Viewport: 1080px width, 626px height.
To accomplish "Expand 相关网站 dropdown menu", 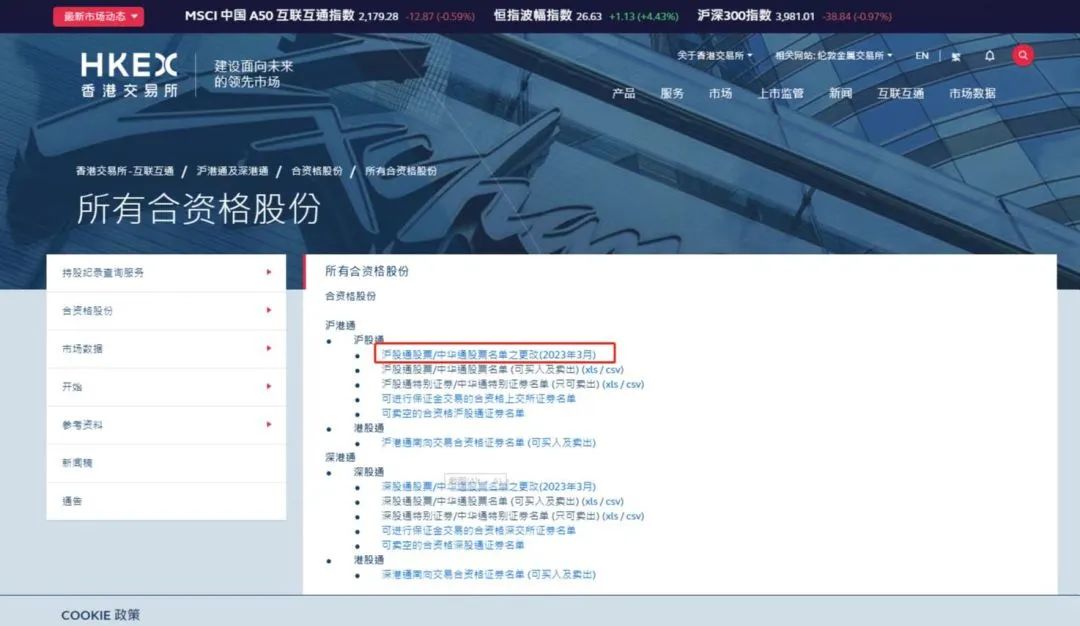I will [x=833, y=56].
